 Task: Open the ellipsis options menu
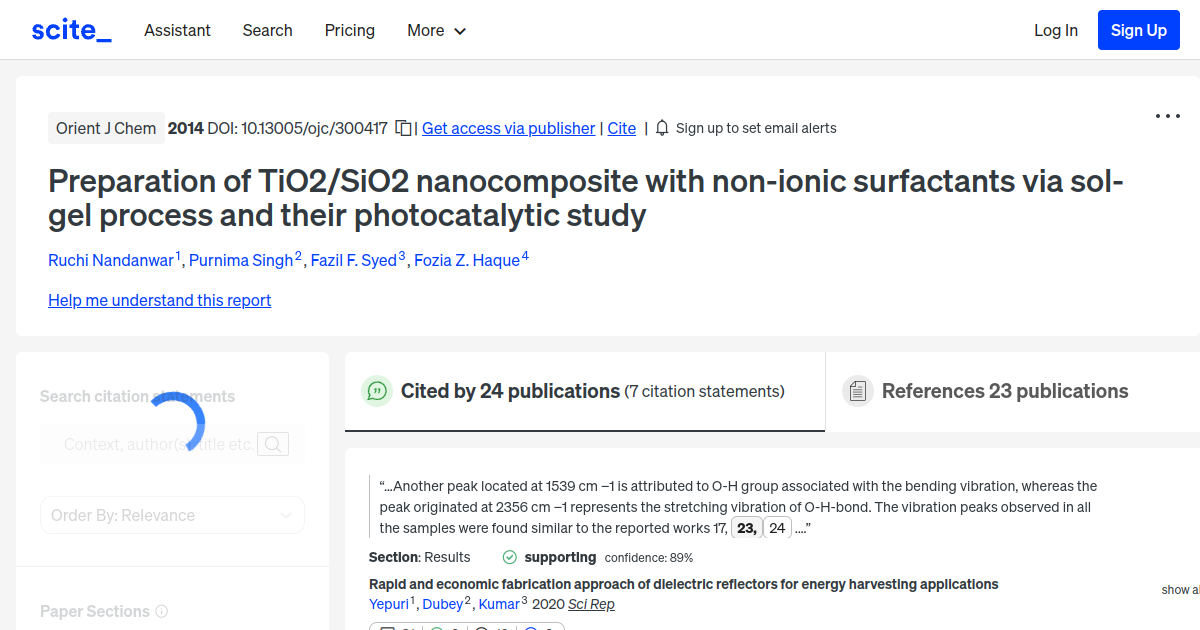[1167, 116]
